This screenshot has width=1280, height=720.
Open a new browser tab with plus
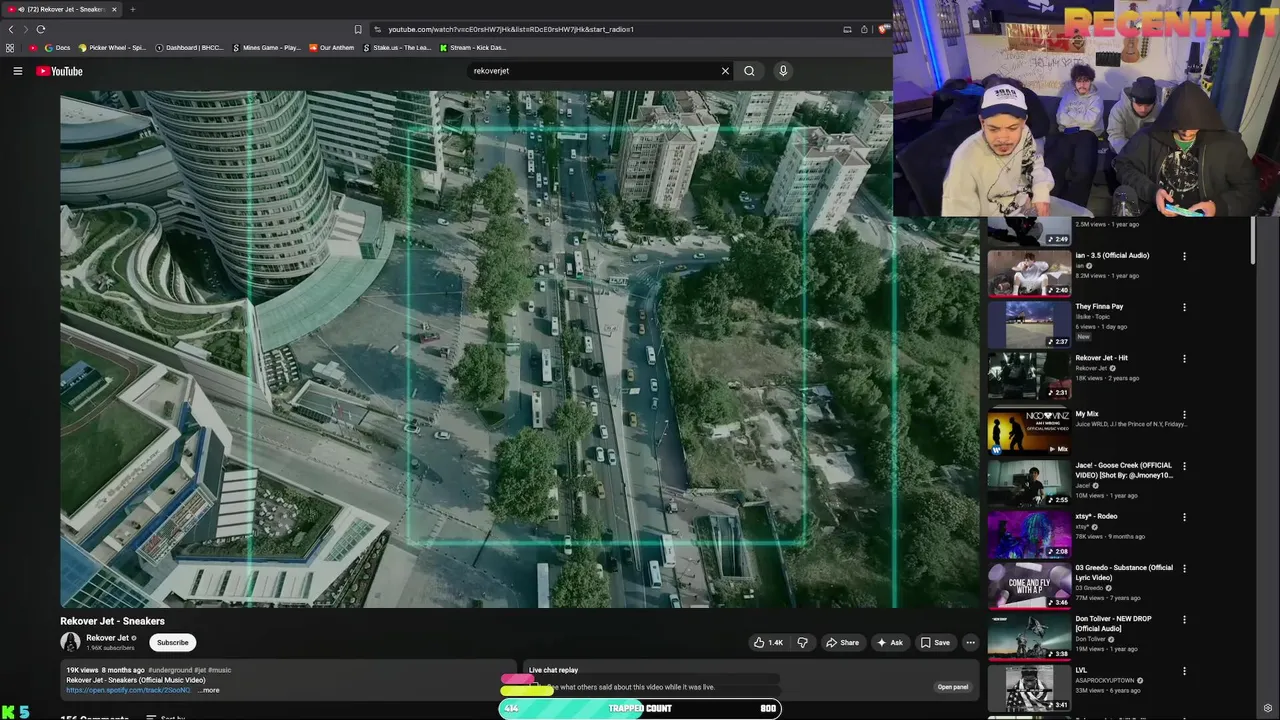(x=132, y=9)
